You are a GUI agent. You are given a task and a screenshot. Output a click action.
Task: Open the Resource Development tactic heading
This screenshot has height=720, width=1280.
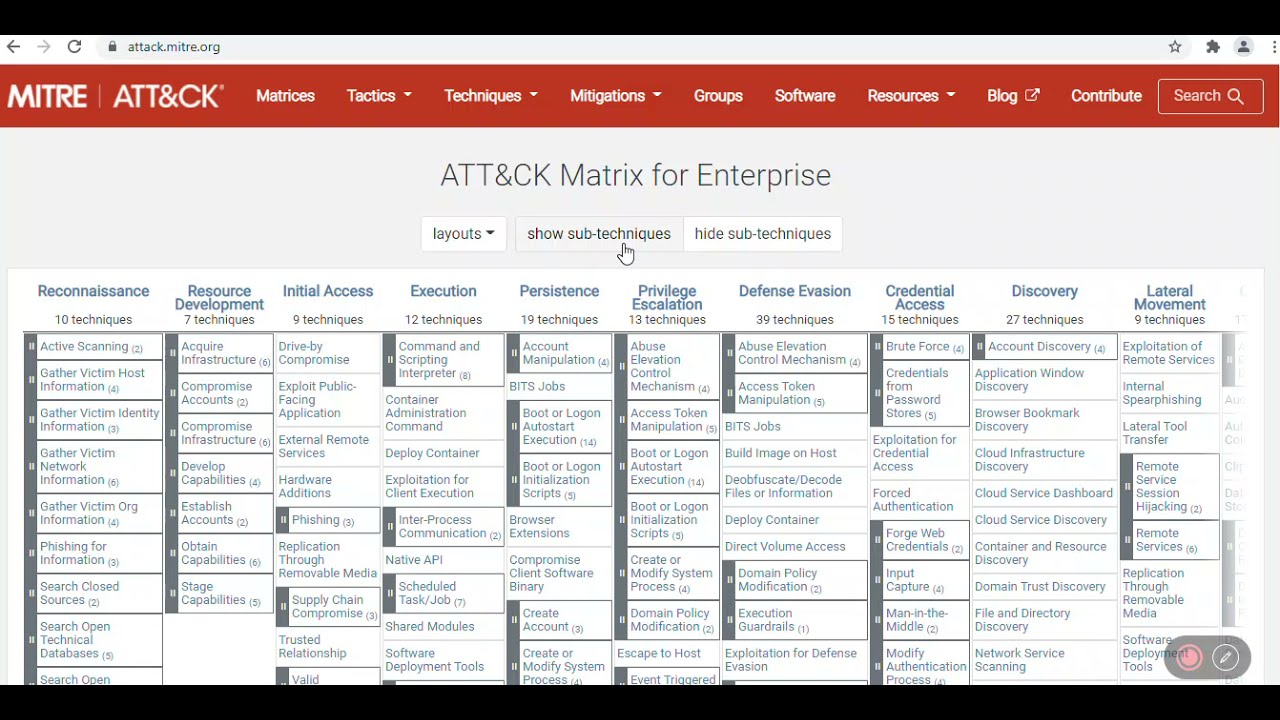coord(219,298)
